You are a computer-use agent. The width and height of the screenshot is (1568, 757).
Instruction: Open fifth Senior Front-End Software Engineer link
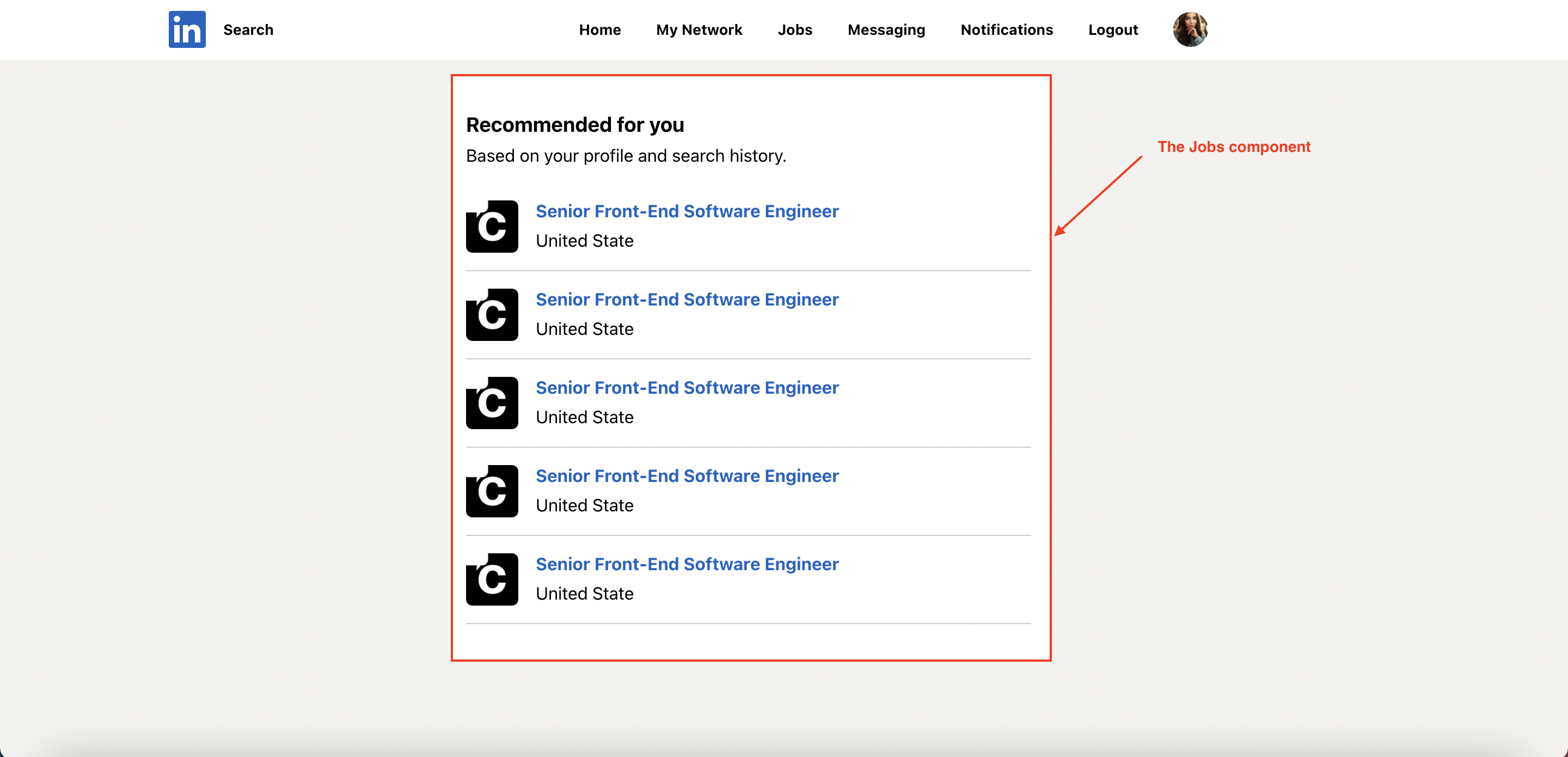687,565
